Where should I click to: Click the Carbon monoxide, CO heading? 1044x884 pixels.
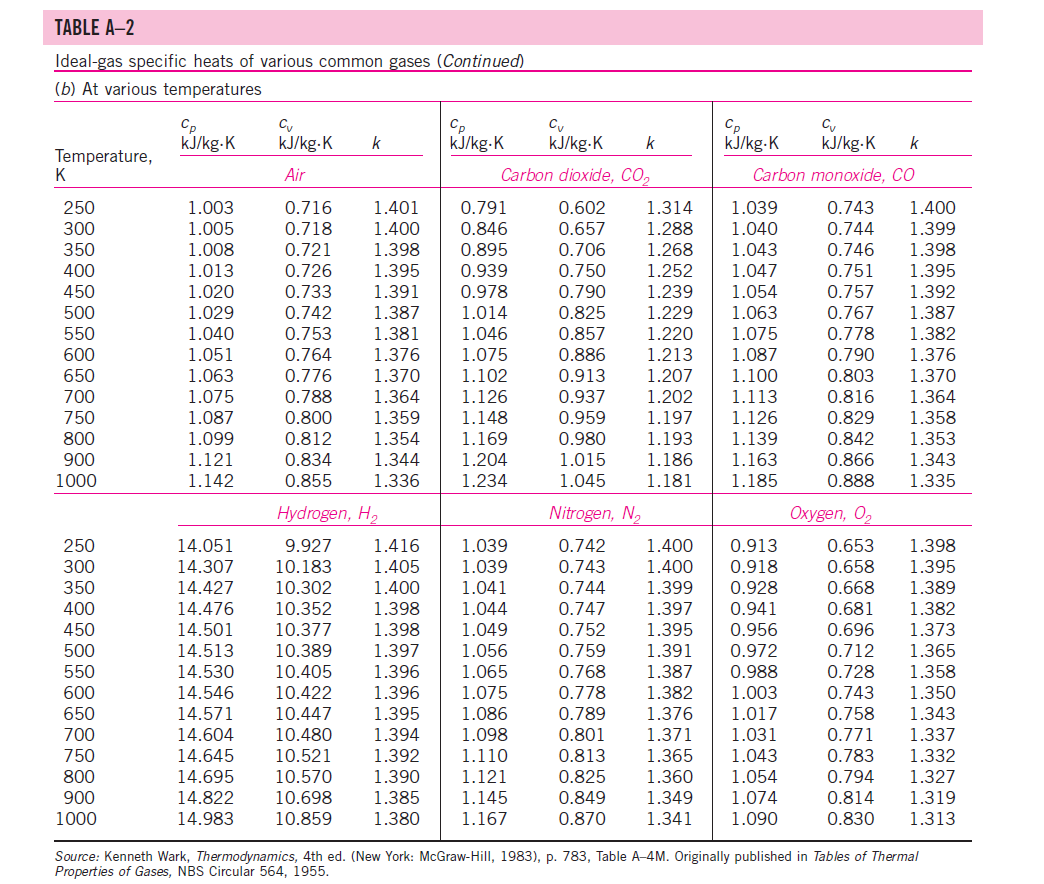[833, 175]
